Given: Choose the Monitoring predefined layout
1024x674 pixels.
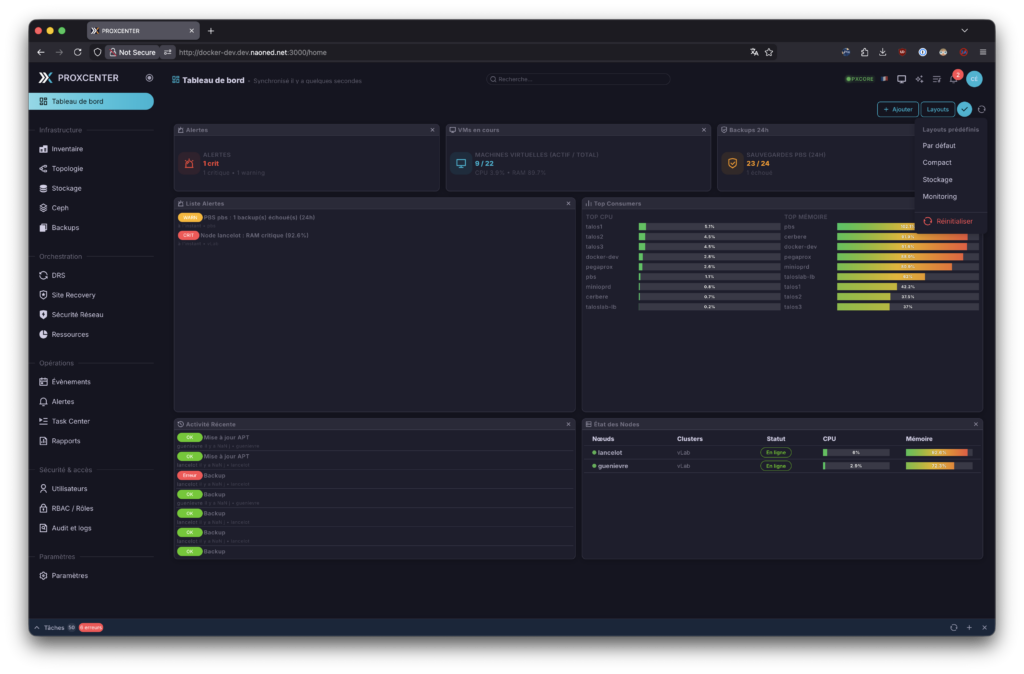Looking at the screenshot, I should coord(939,196).
